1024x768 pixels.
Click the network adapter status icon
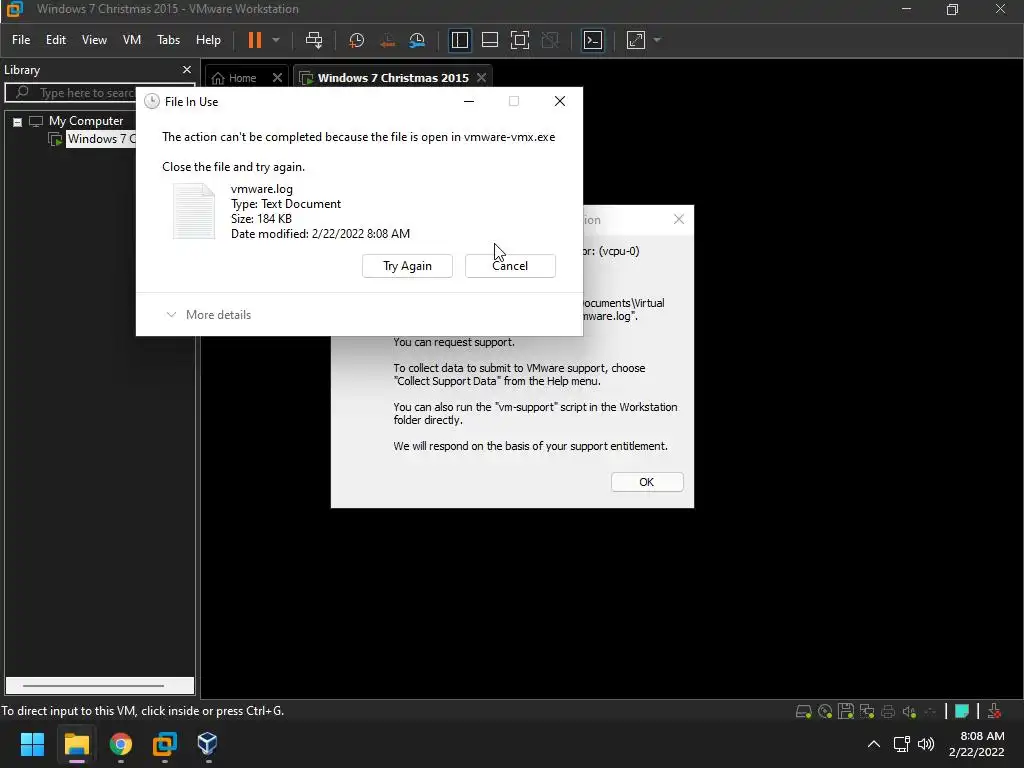pyautogui.click(x=867, y=711)
